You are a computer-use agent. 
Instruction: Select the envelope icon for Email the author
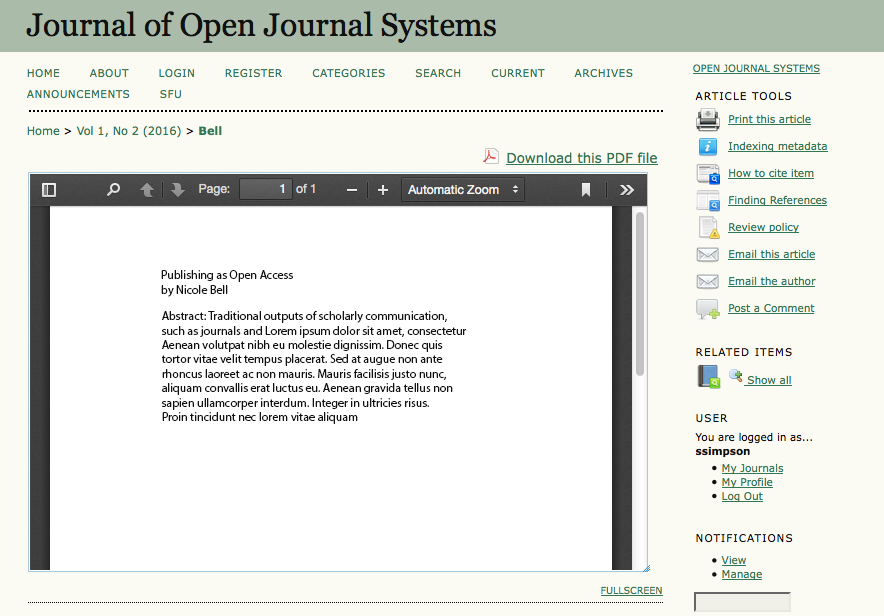707,281
